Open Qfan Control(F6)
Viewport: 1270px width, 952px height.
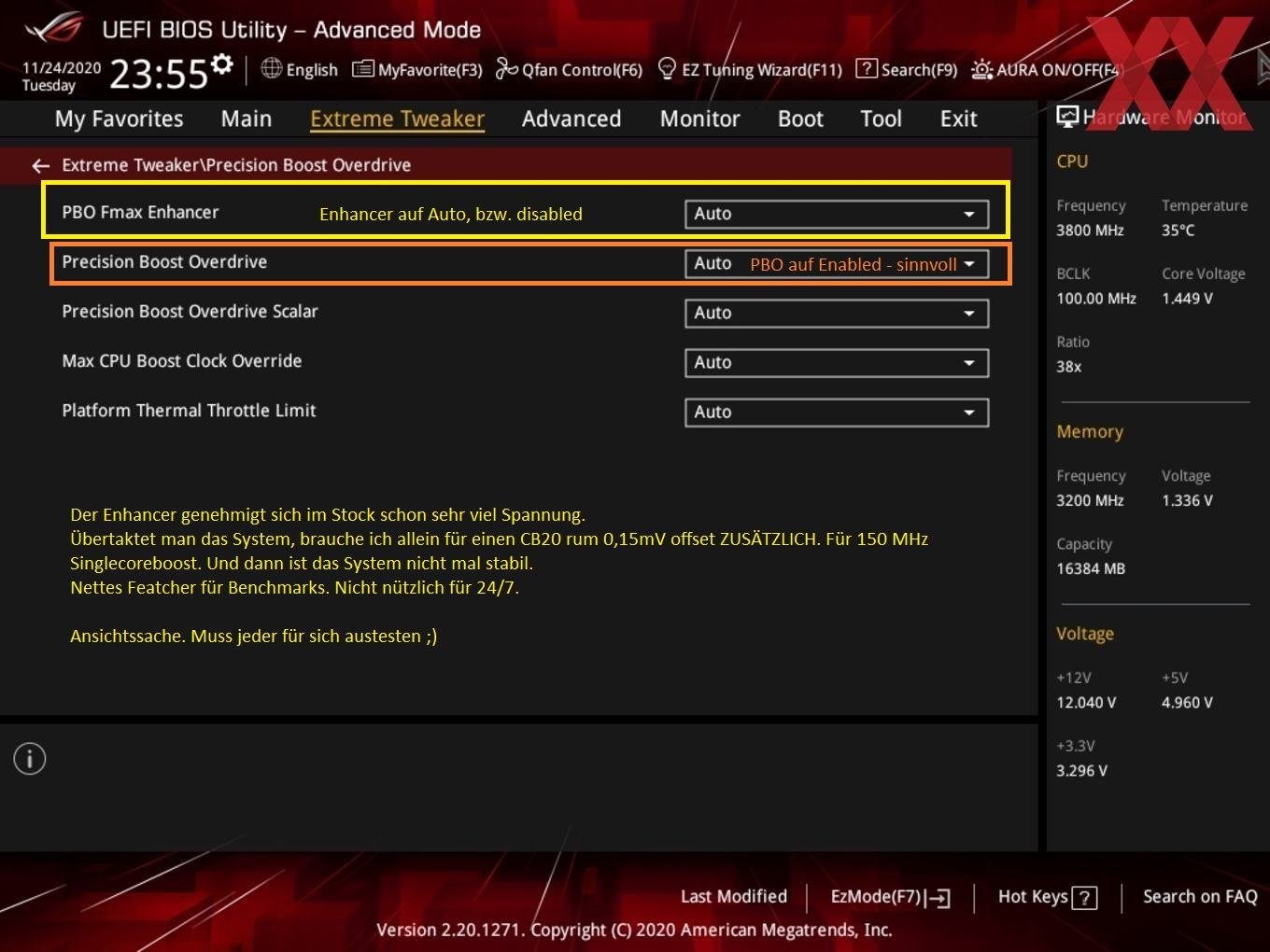click(569, 69)
